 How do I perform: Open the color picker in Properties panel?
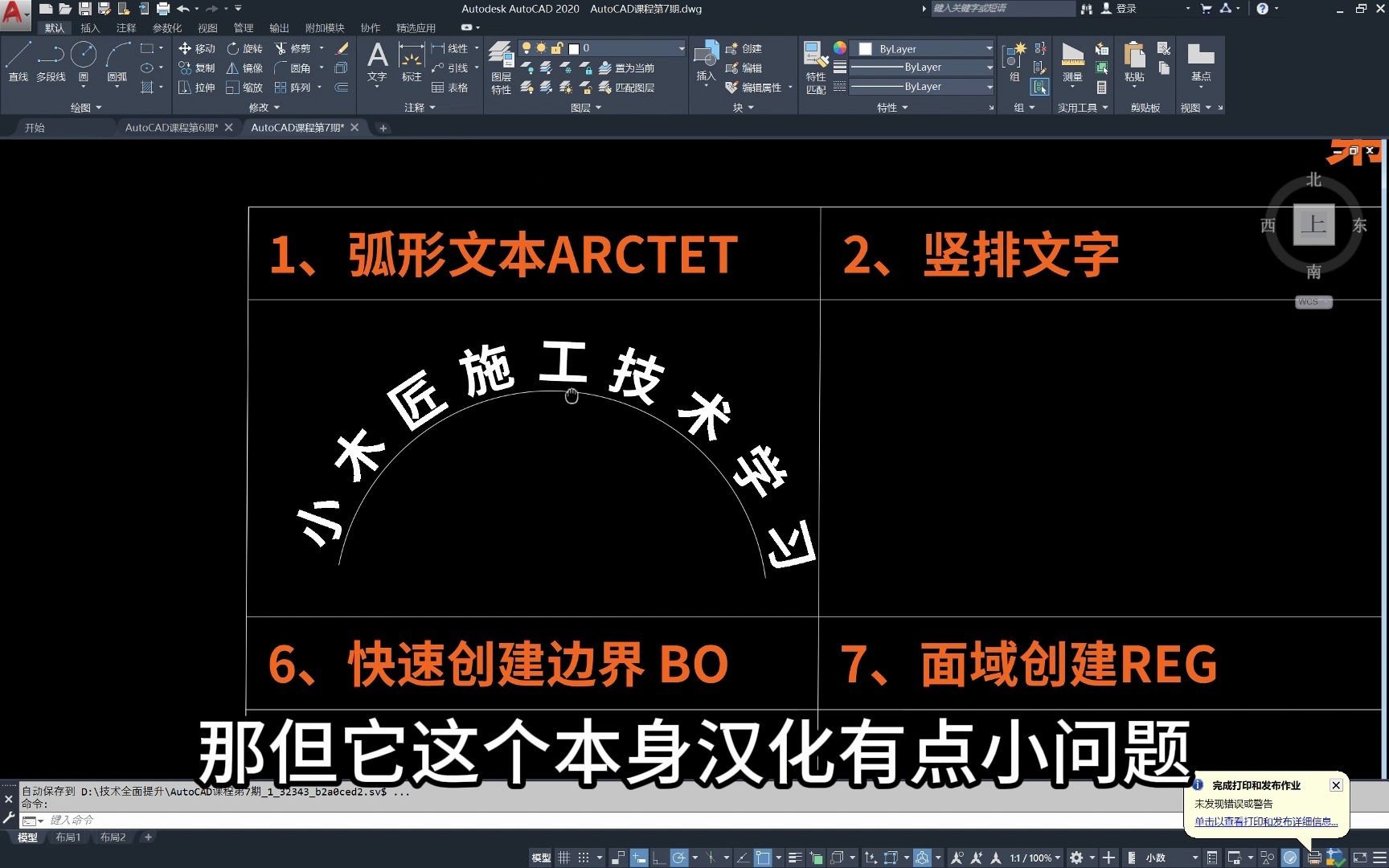839,48
